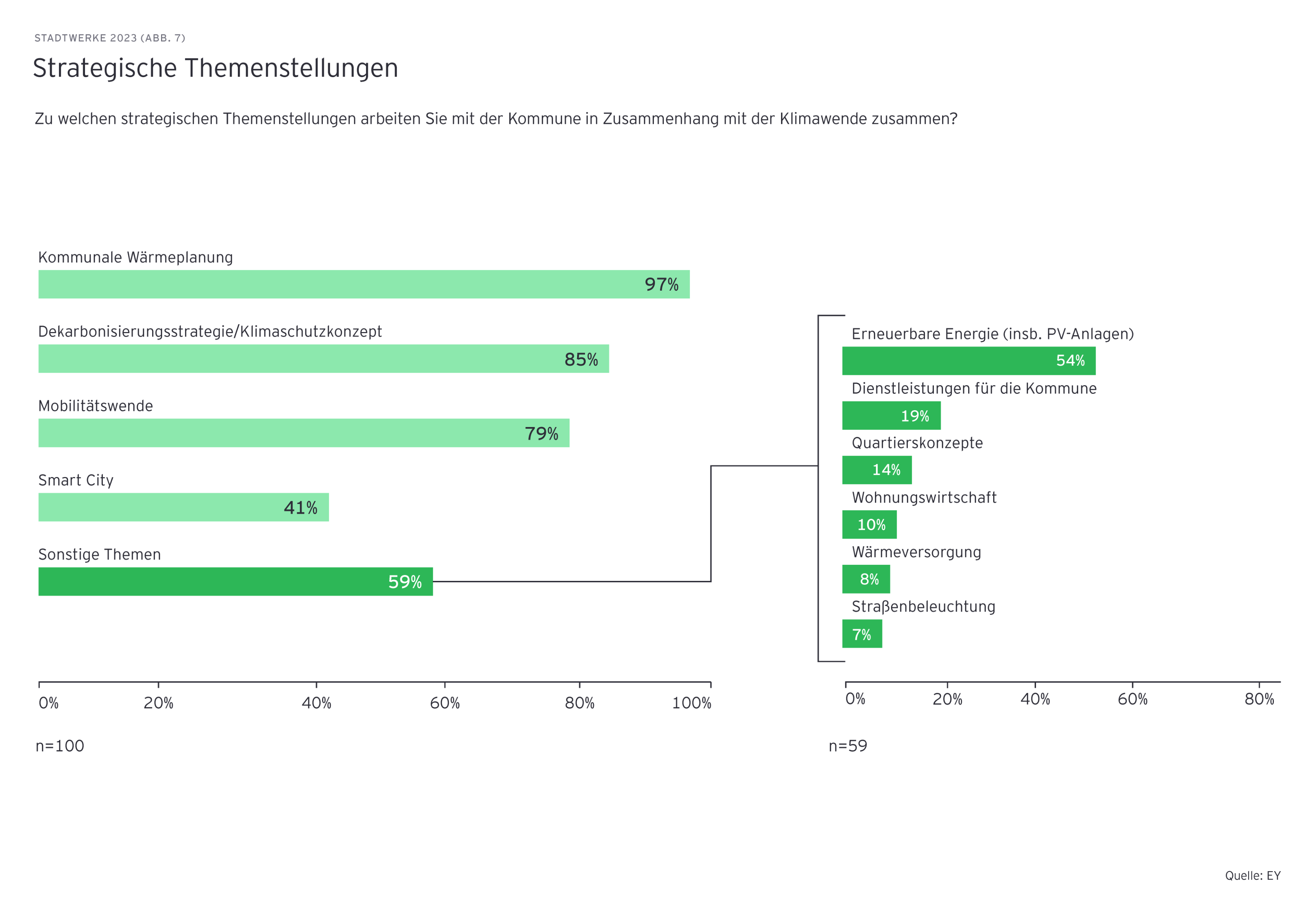Click the Smart City category label
1316x914 pixels.
coord(76,480)
